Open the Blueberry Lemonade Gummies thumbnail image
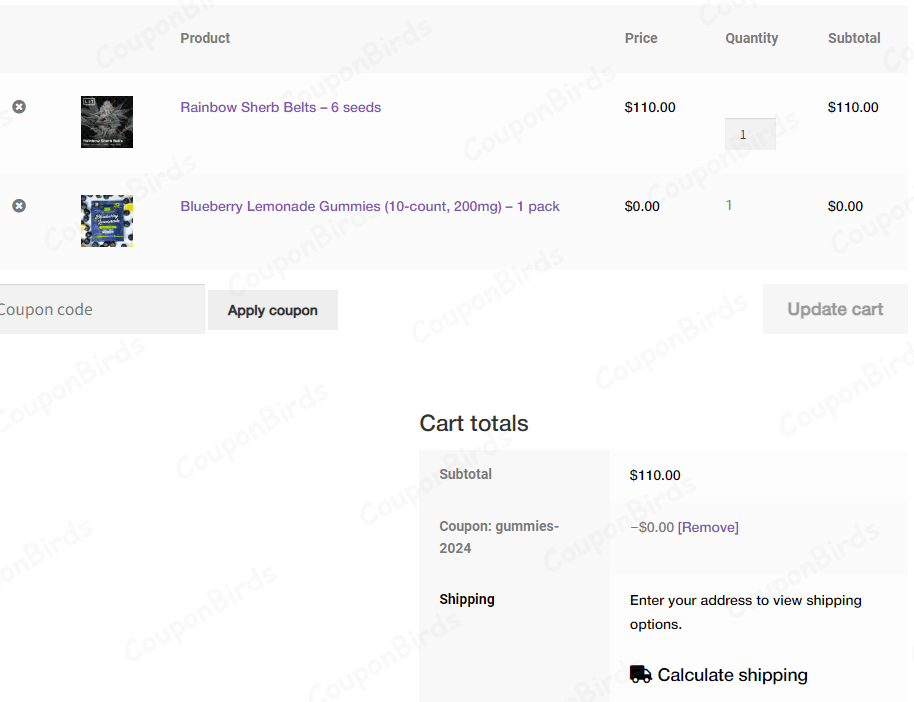Screen dimensions: 914x702 107,221
